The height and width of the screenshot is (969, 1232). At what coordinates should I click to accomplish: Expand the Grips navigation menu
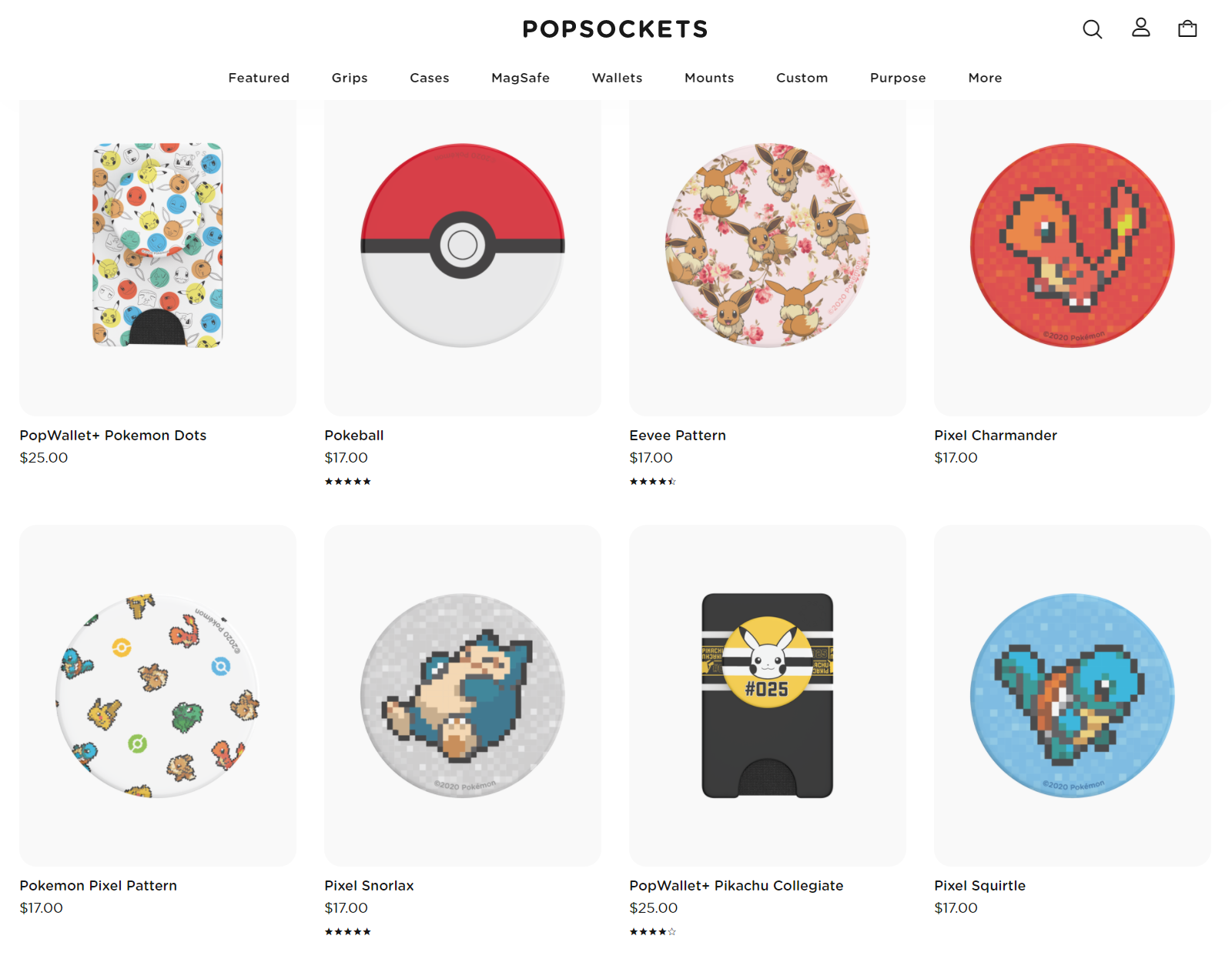click(x=350, y=78)
